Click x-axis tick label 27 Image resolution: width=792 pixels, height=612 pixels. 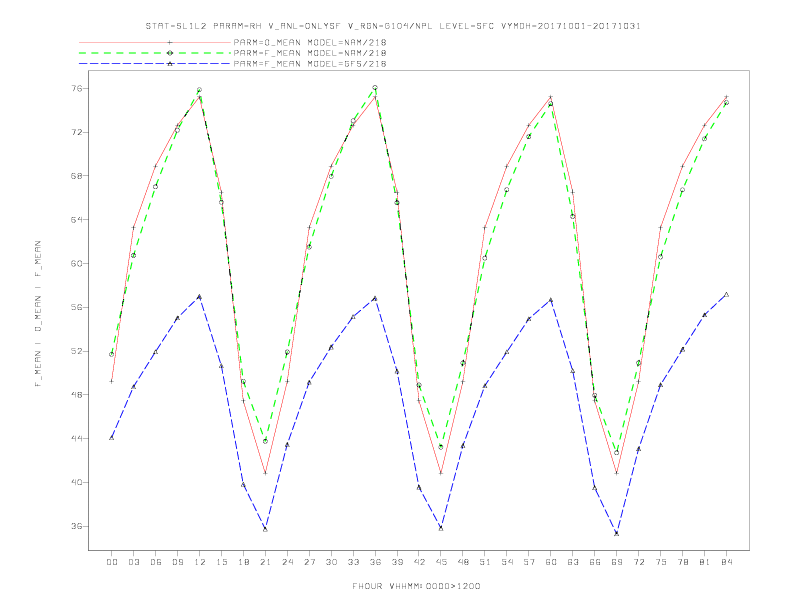[310, 562]
